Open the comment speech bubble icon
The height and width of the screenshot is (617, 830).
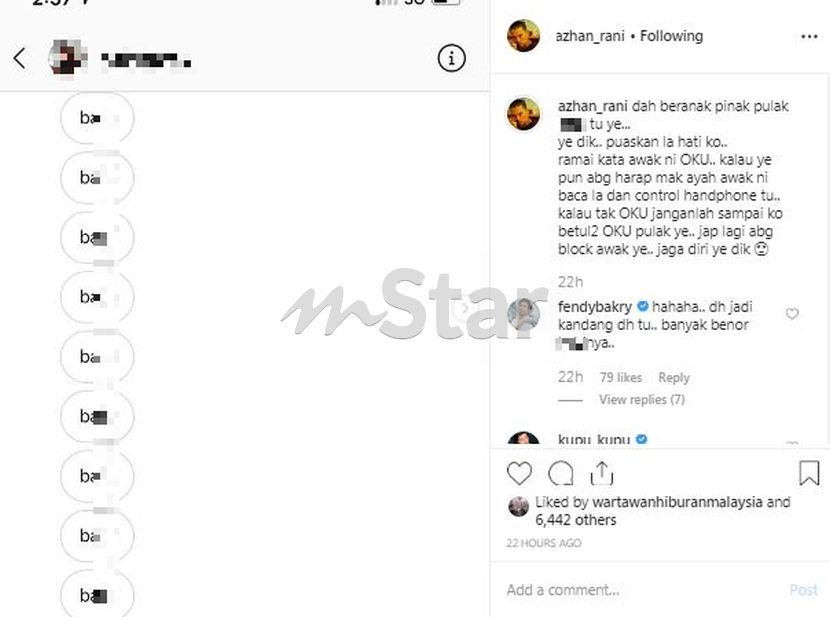(x=561, y=473)
